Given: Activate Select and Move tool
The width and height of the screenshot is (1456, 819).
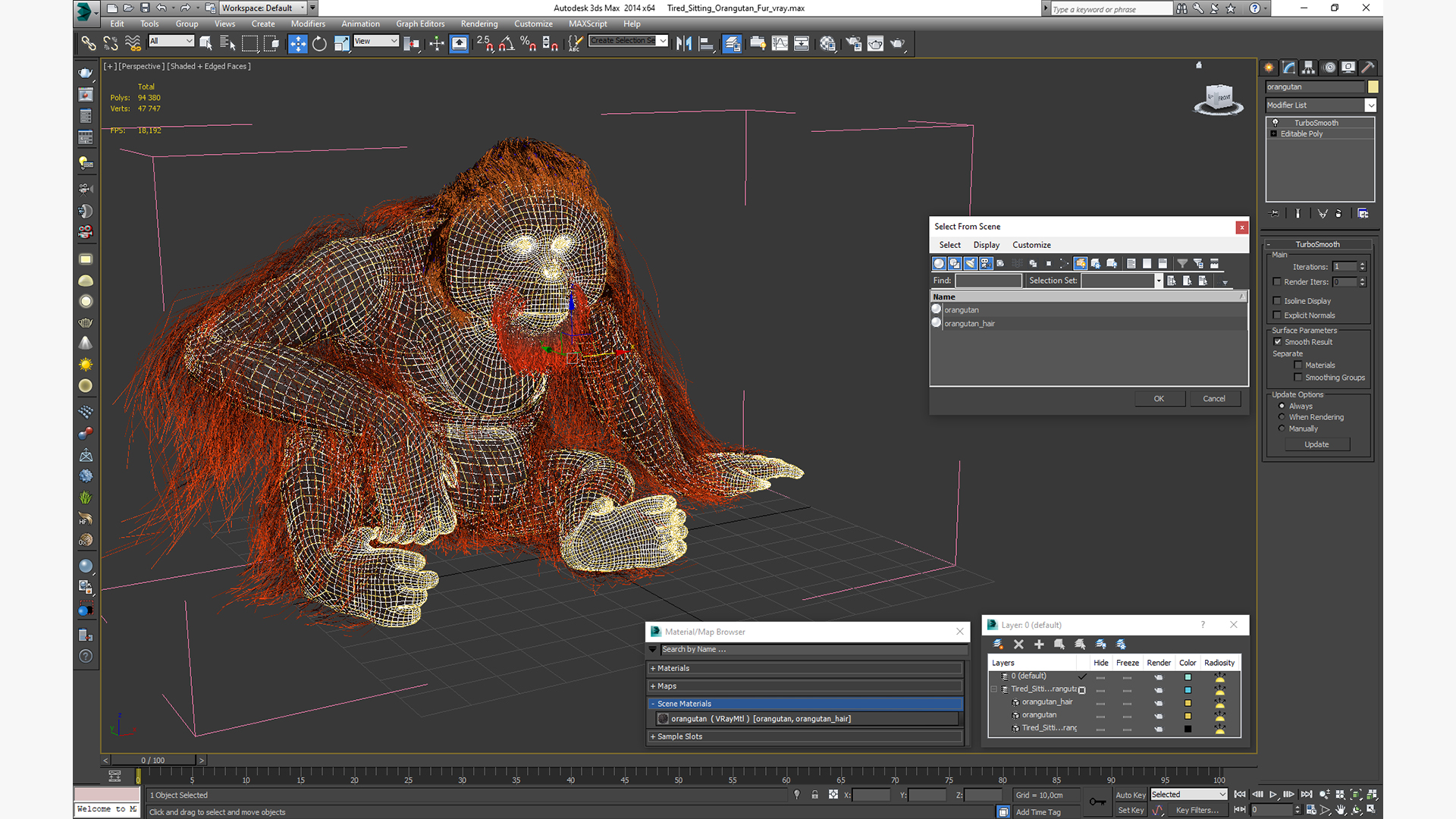Looking at the screenshot, I should pos(297,44).
